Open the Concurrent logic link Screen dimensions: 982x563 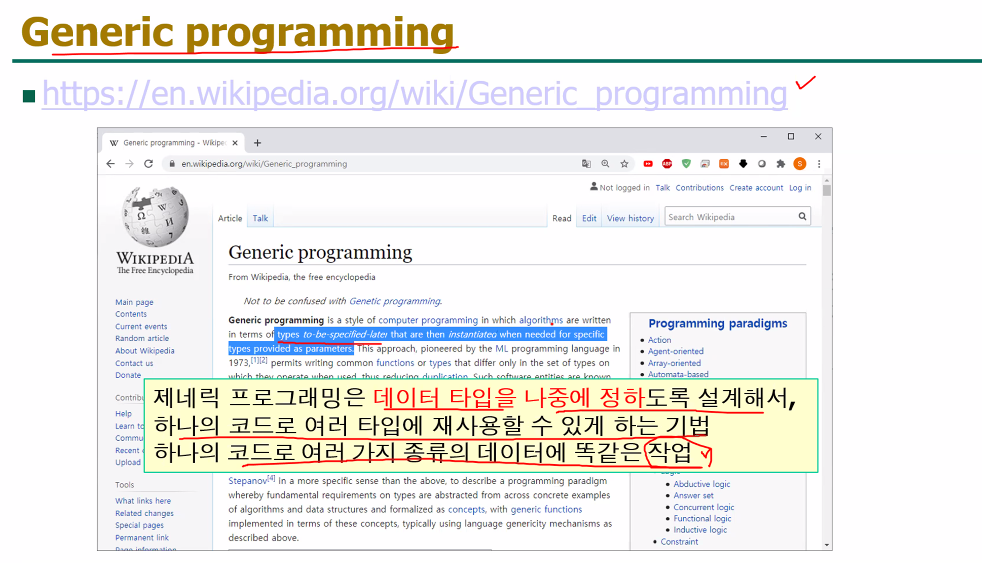tap(703, 507)
